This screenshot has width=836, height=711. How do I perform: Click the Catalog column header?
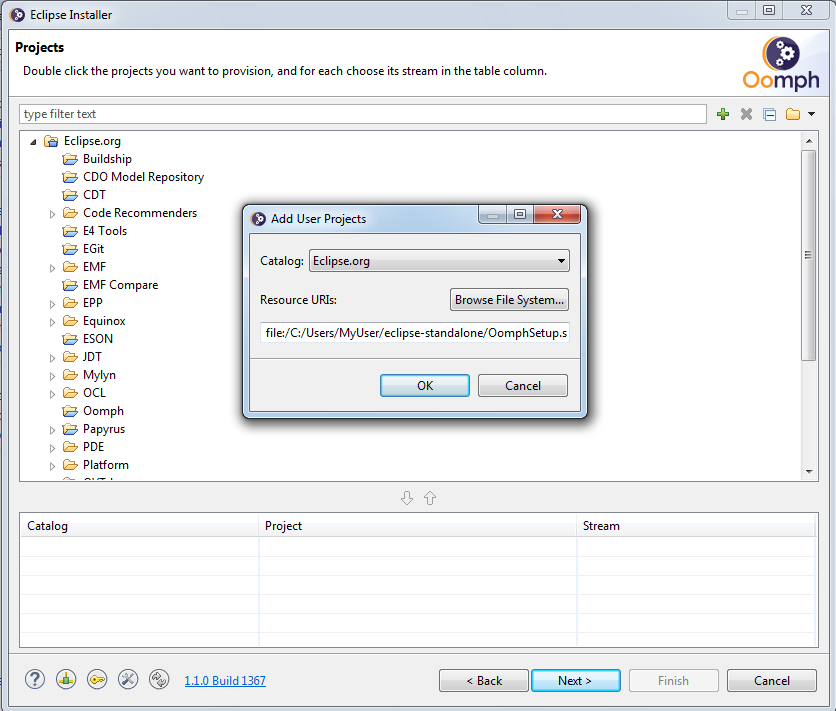pos(139,526)
